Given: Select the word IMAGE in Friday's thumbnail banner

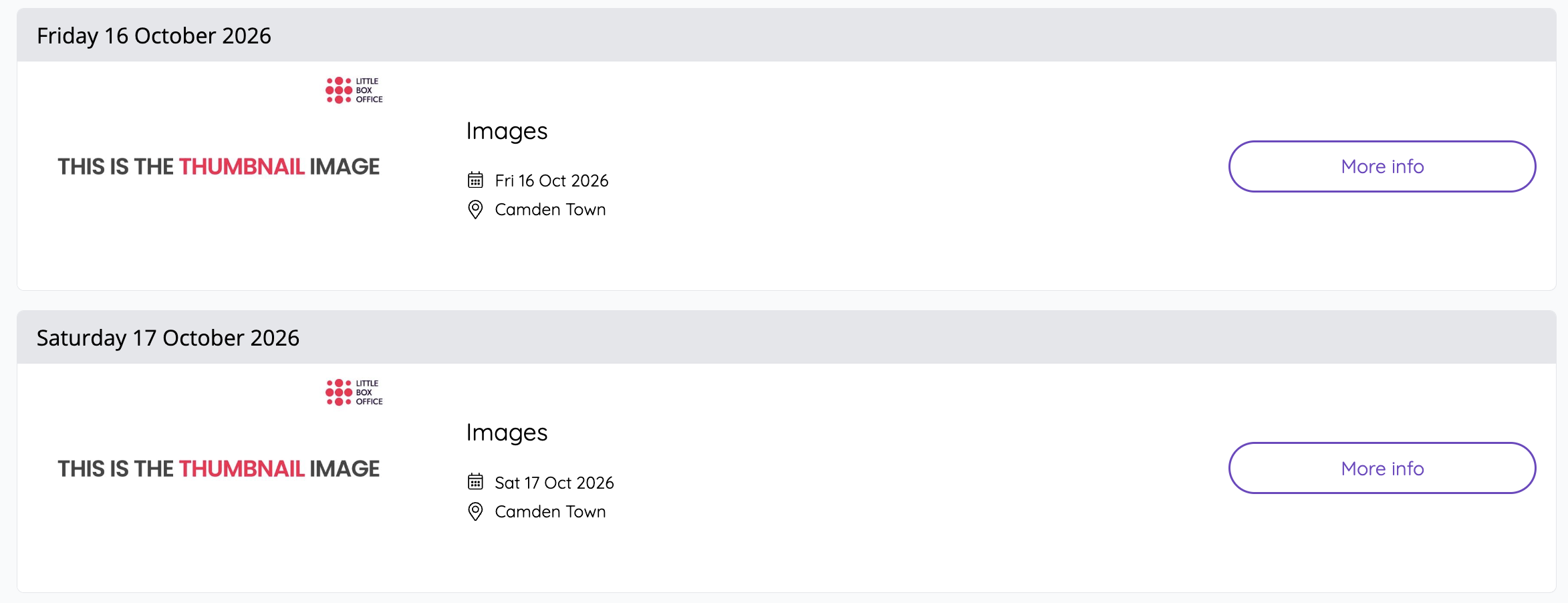Looking at the screenshot, I should coord(344,166).
